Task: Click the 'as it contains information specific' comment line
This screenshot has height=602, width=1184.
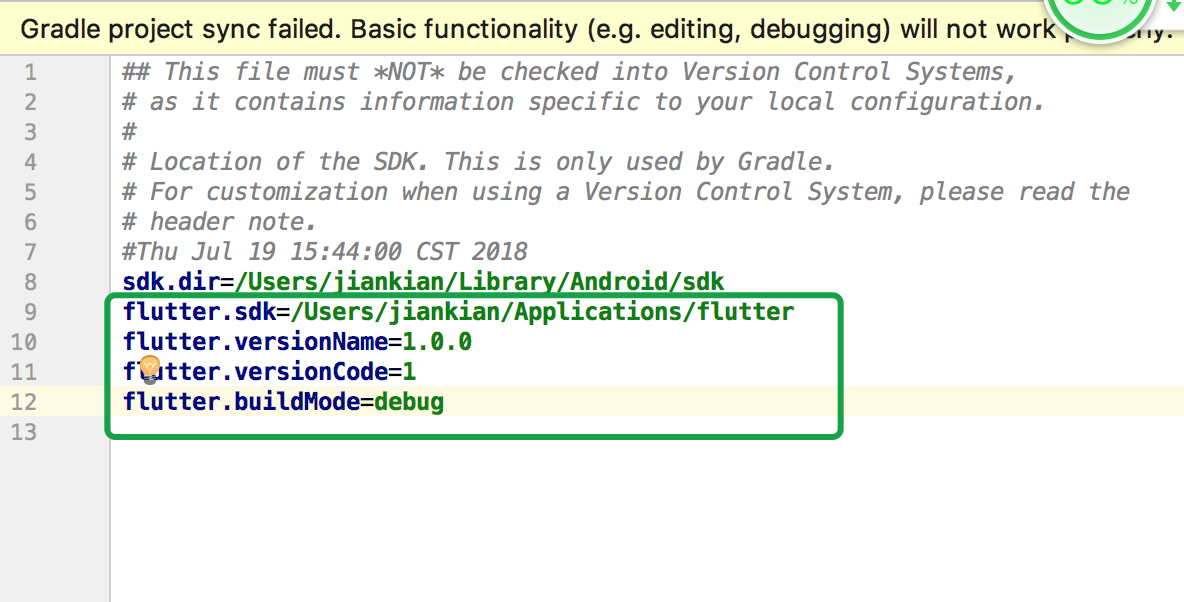Action: (x=584, y=102)
